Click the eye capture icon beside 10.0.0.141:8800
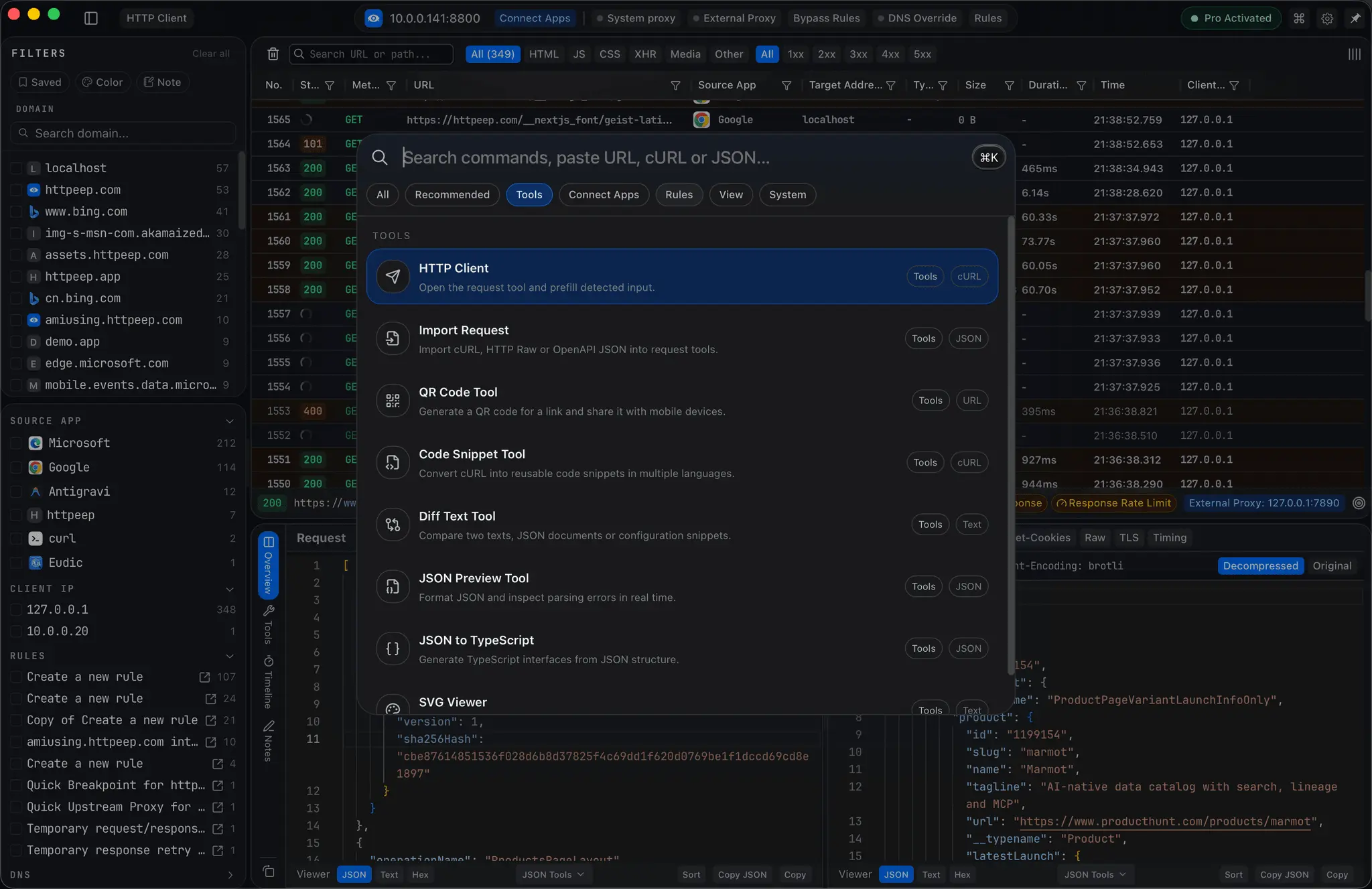This screenshot has width=1372, height=889. (x=374, y=18)
